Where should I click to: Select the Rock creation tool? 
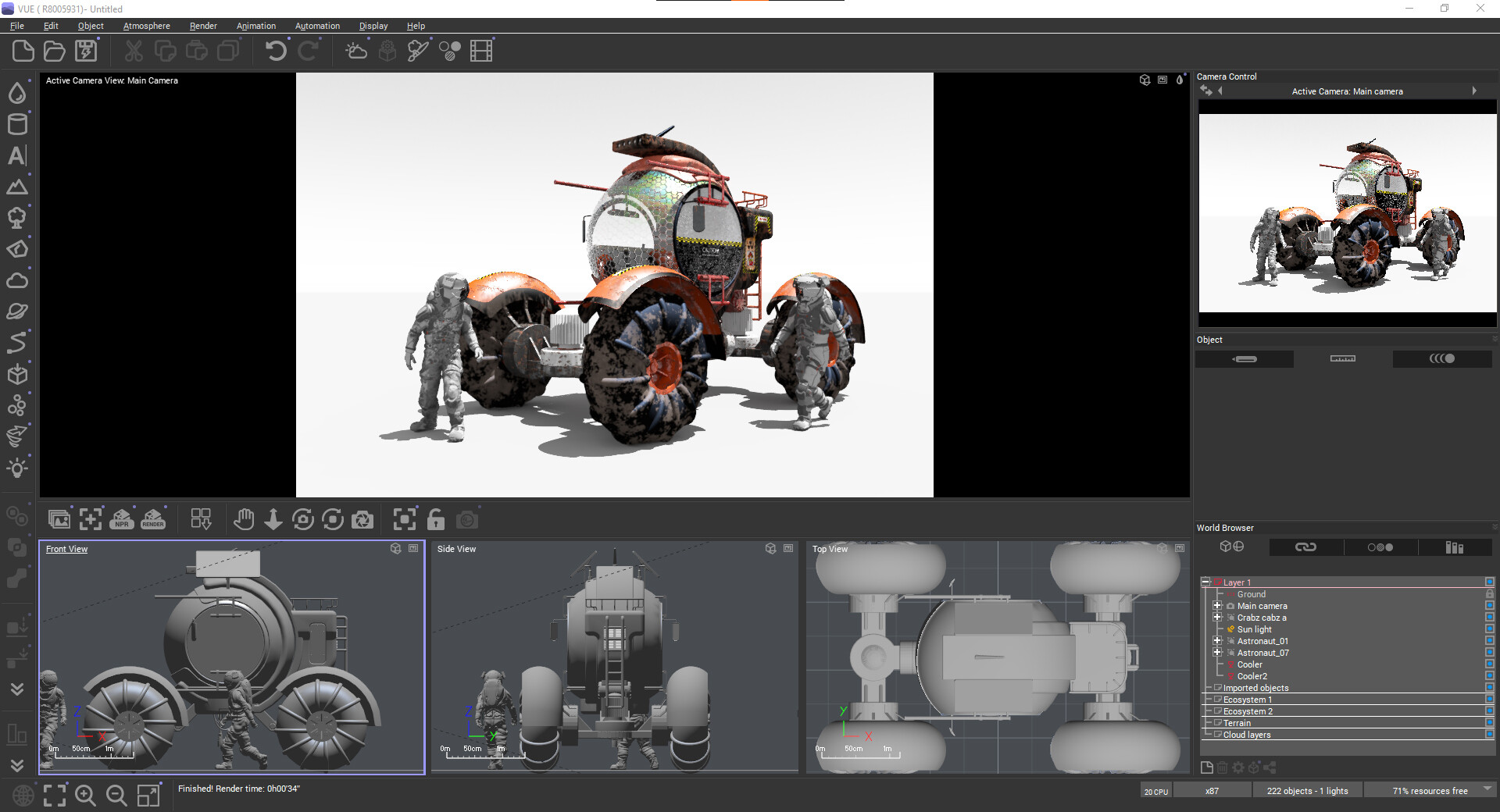17,249
